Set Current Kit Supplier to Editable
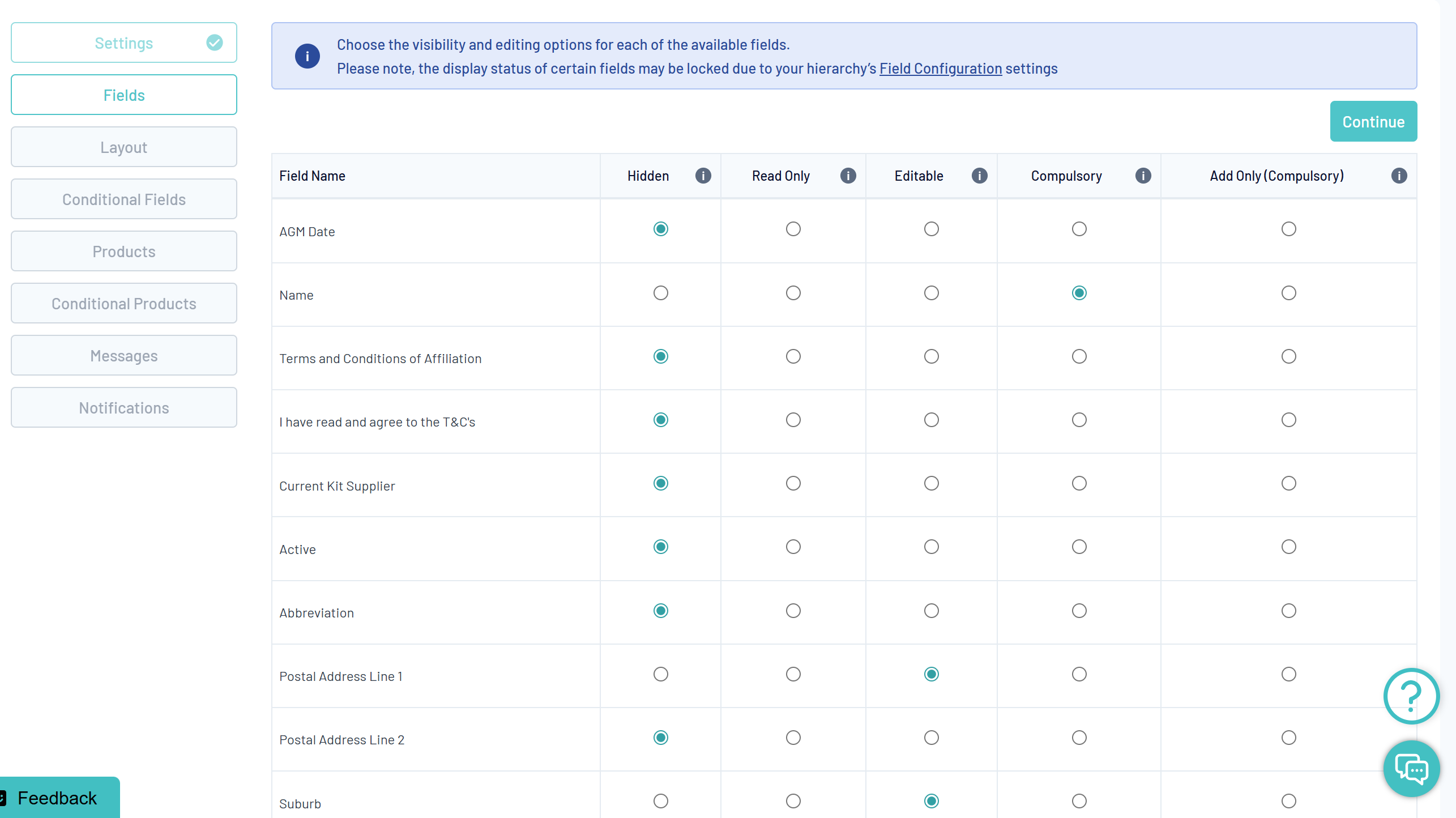The image size is (1456, 818). coord(931,483)
